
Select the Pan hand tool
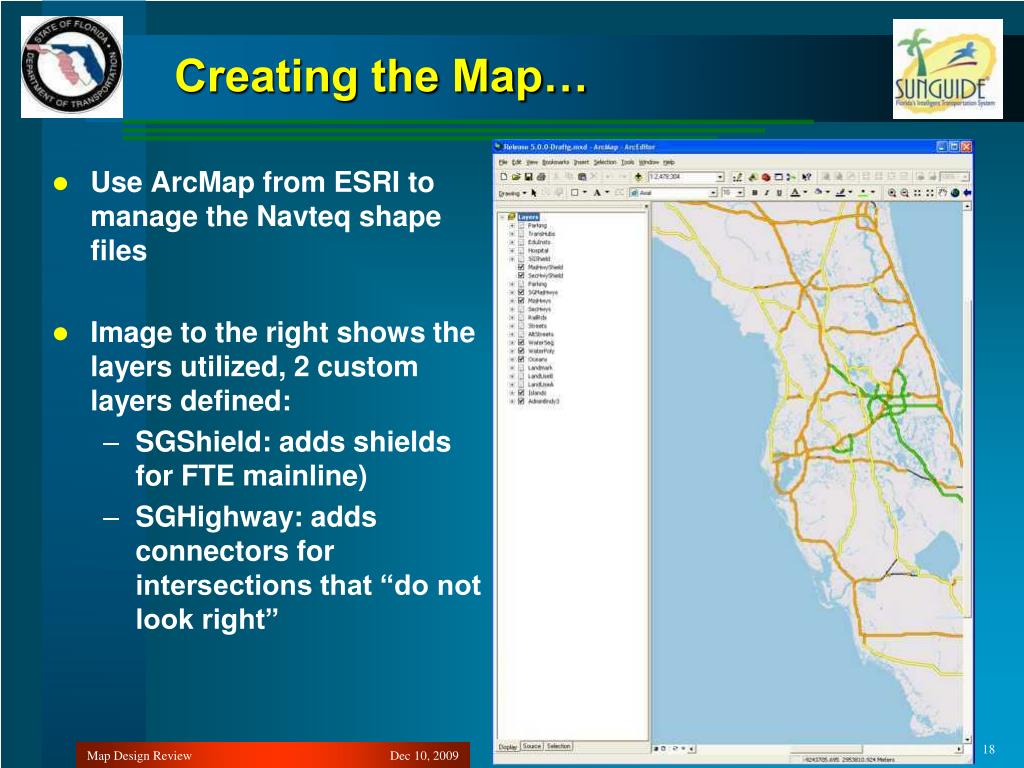[943, 193]
